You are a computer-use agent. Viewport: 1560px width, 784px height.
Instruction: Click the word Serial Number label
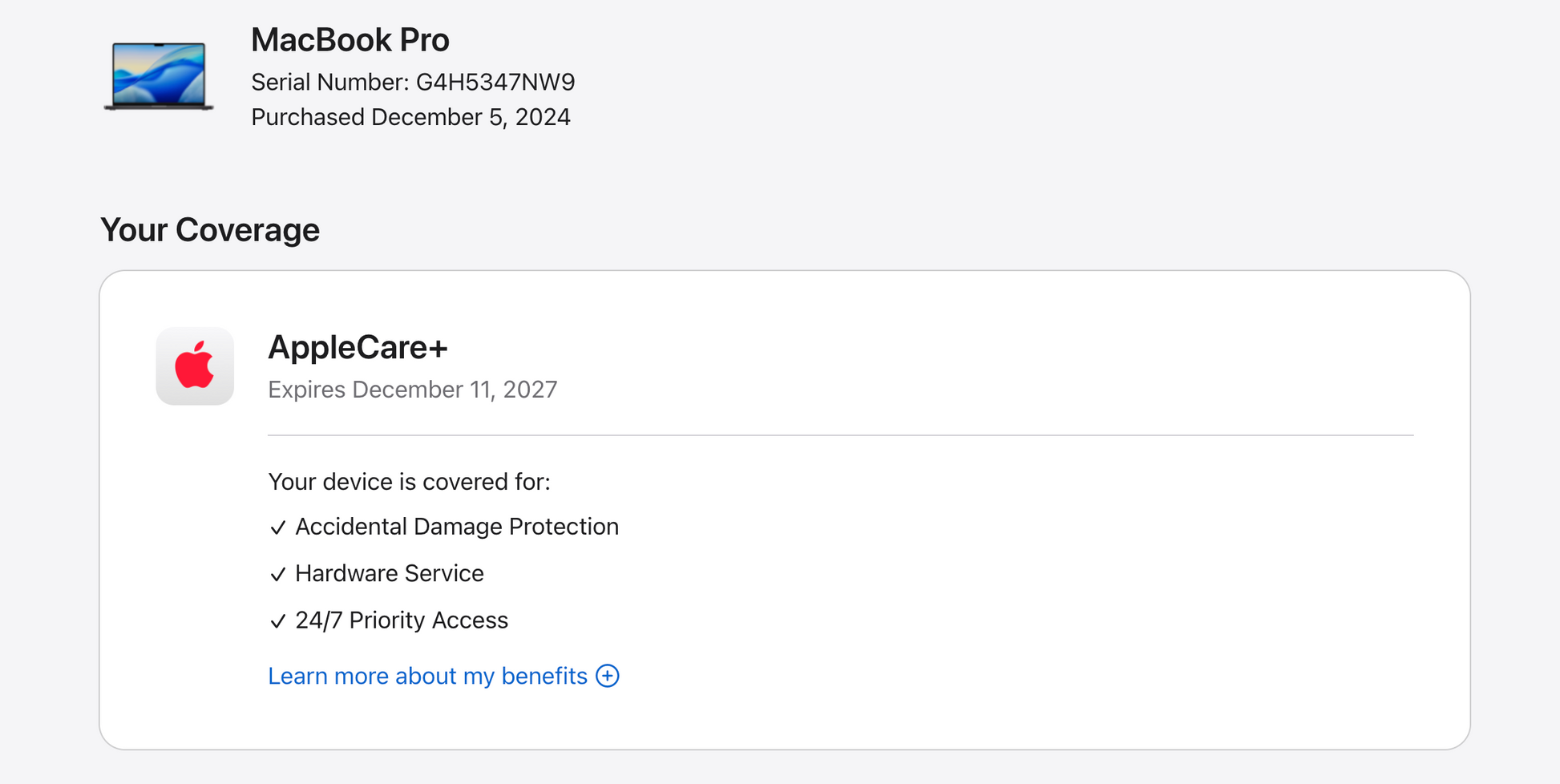(x=329, y=83)
